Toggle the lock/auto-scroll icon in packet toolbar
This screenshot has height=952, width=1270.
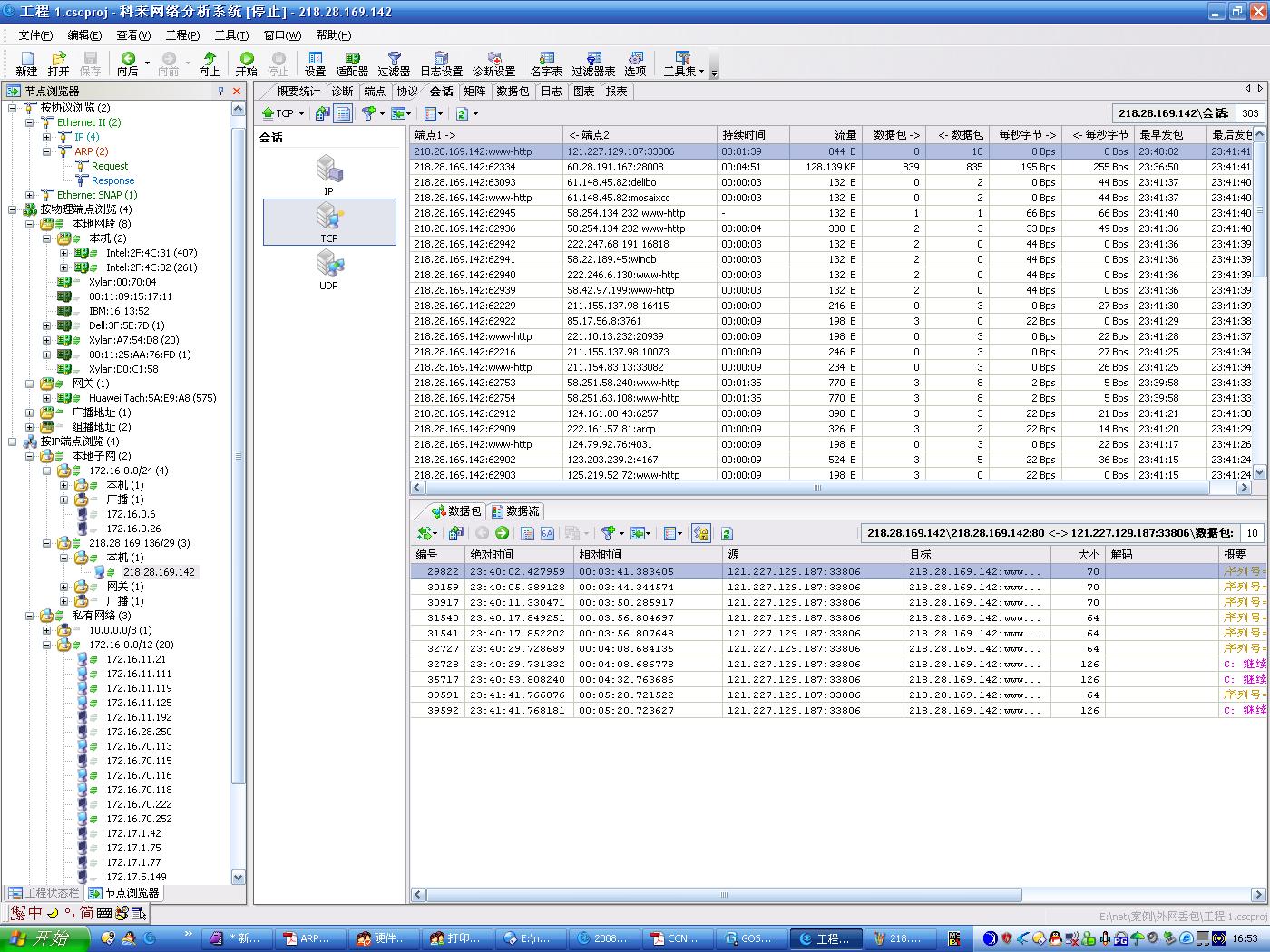coord(700,533)
